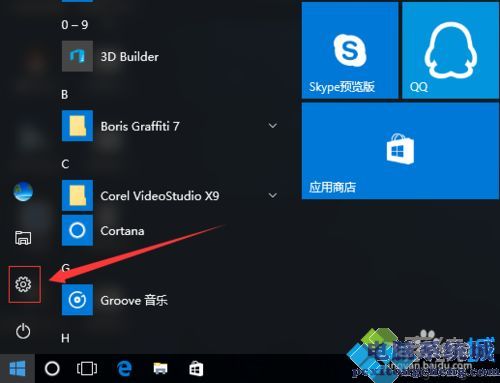The height and width of the screenshot is (383, 500).
Task: Select the Corel VideoStudio X9 label
Action: pos(160,196)
